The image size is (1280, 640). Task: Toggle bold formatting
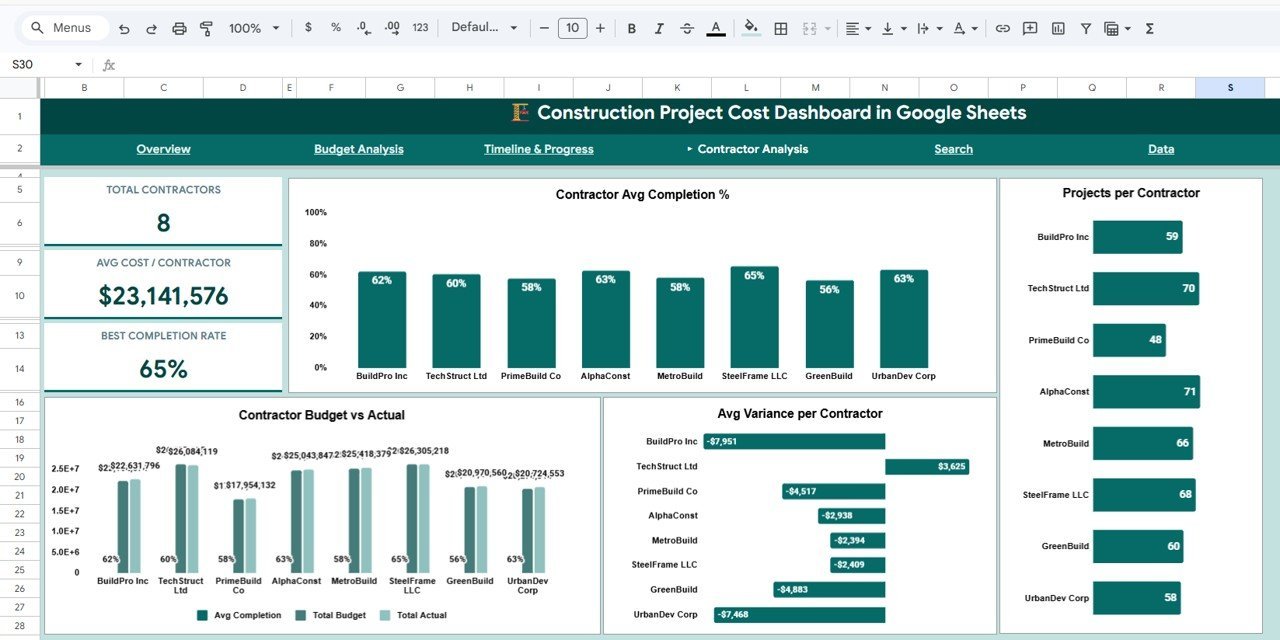tap(631, 27)
